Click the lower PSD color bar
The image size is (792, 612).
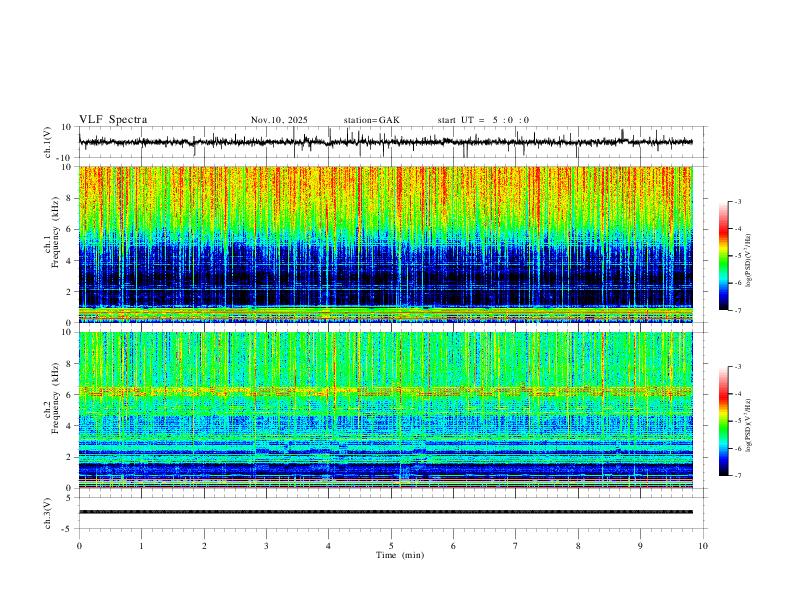(x=723, y=421)
